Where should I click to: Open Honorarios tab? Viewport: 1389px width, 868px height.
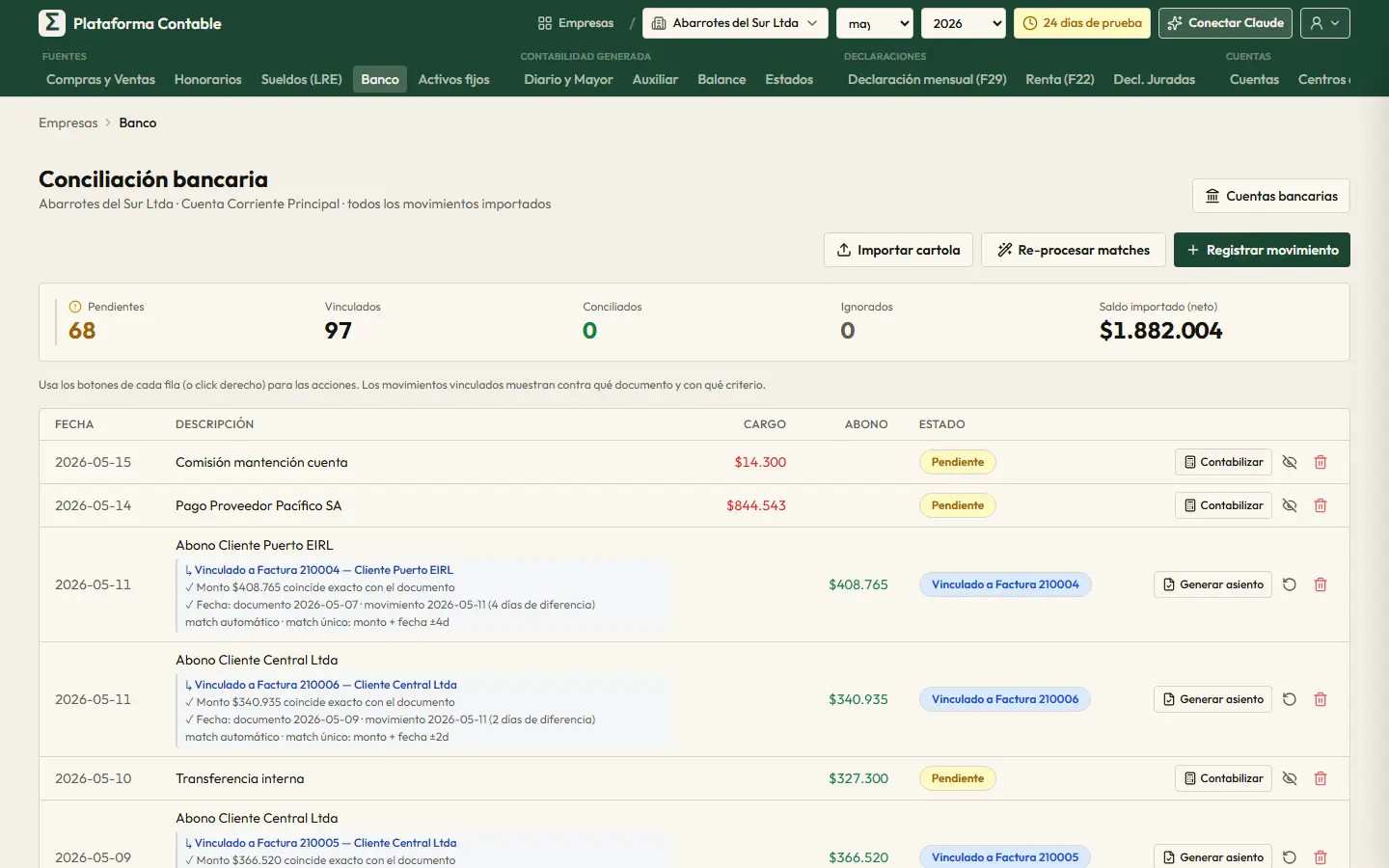[207, 79]
